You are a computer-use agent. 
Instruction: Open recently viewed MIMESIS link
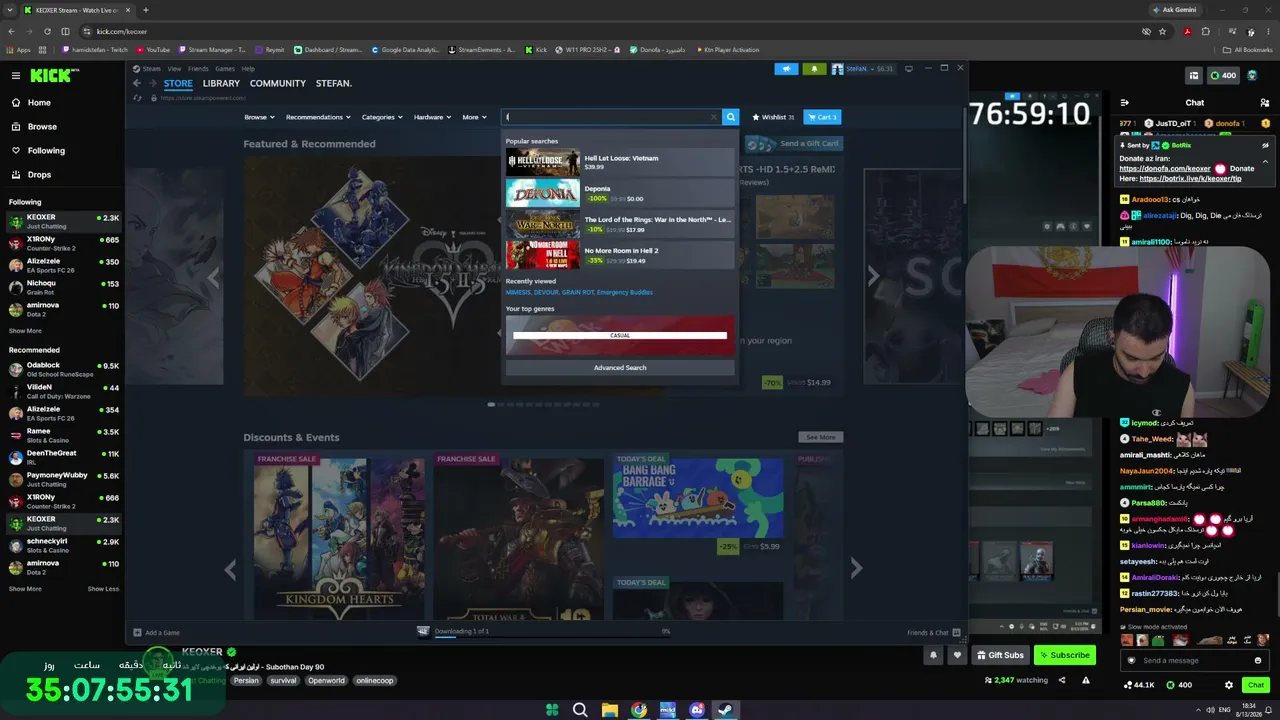pyautogui.click(x=518, y=292)
